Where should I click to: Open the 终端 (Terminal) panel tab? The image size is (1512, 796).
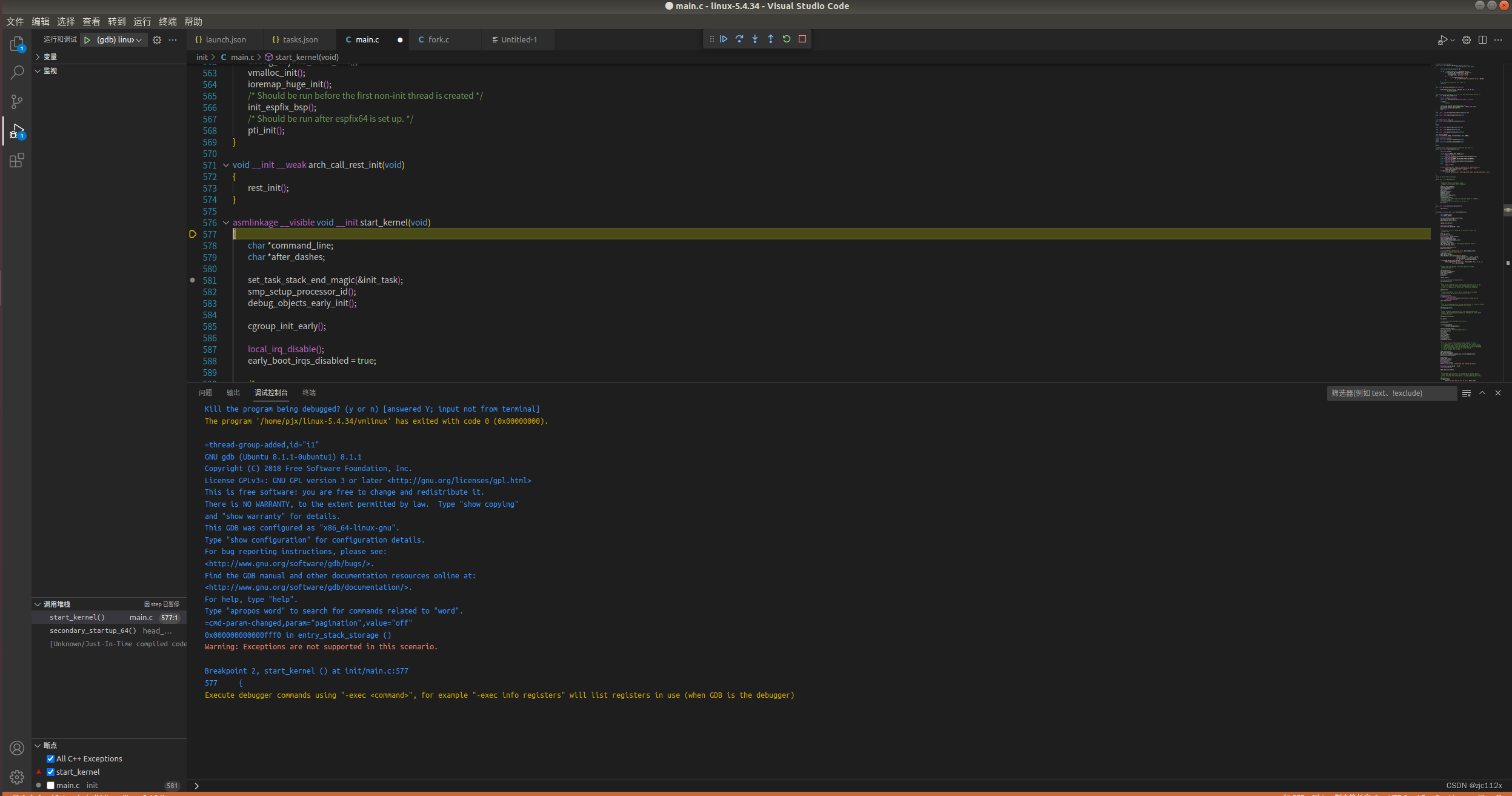(309, 393)
